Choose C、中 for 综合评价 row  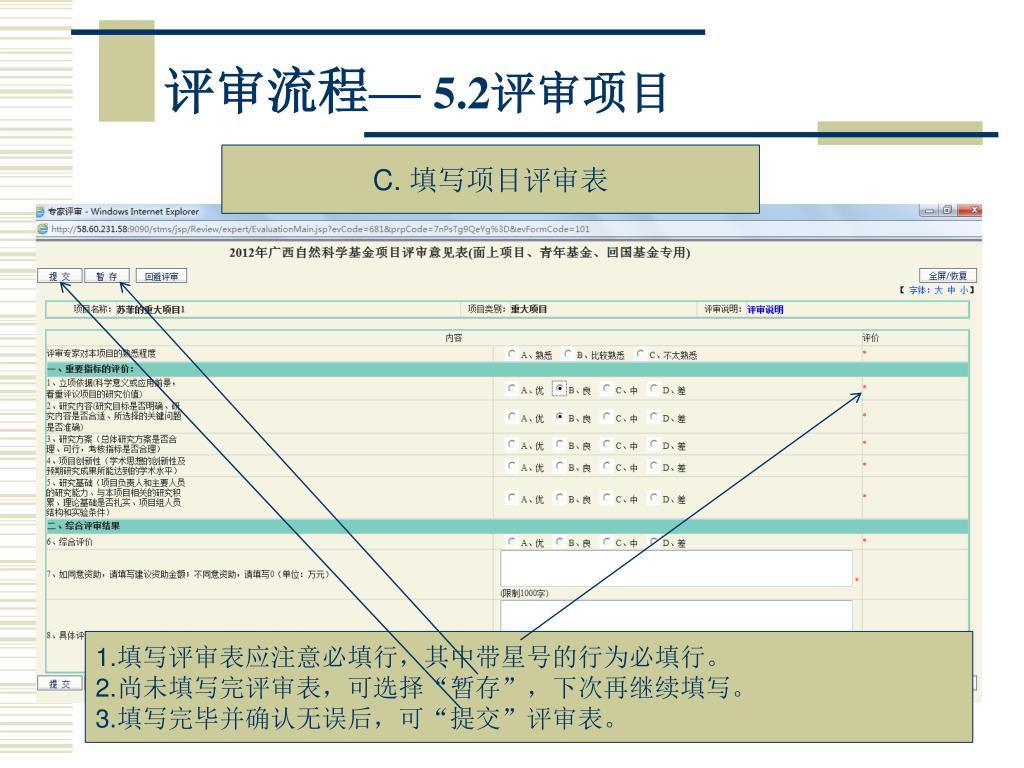[607, 541]
